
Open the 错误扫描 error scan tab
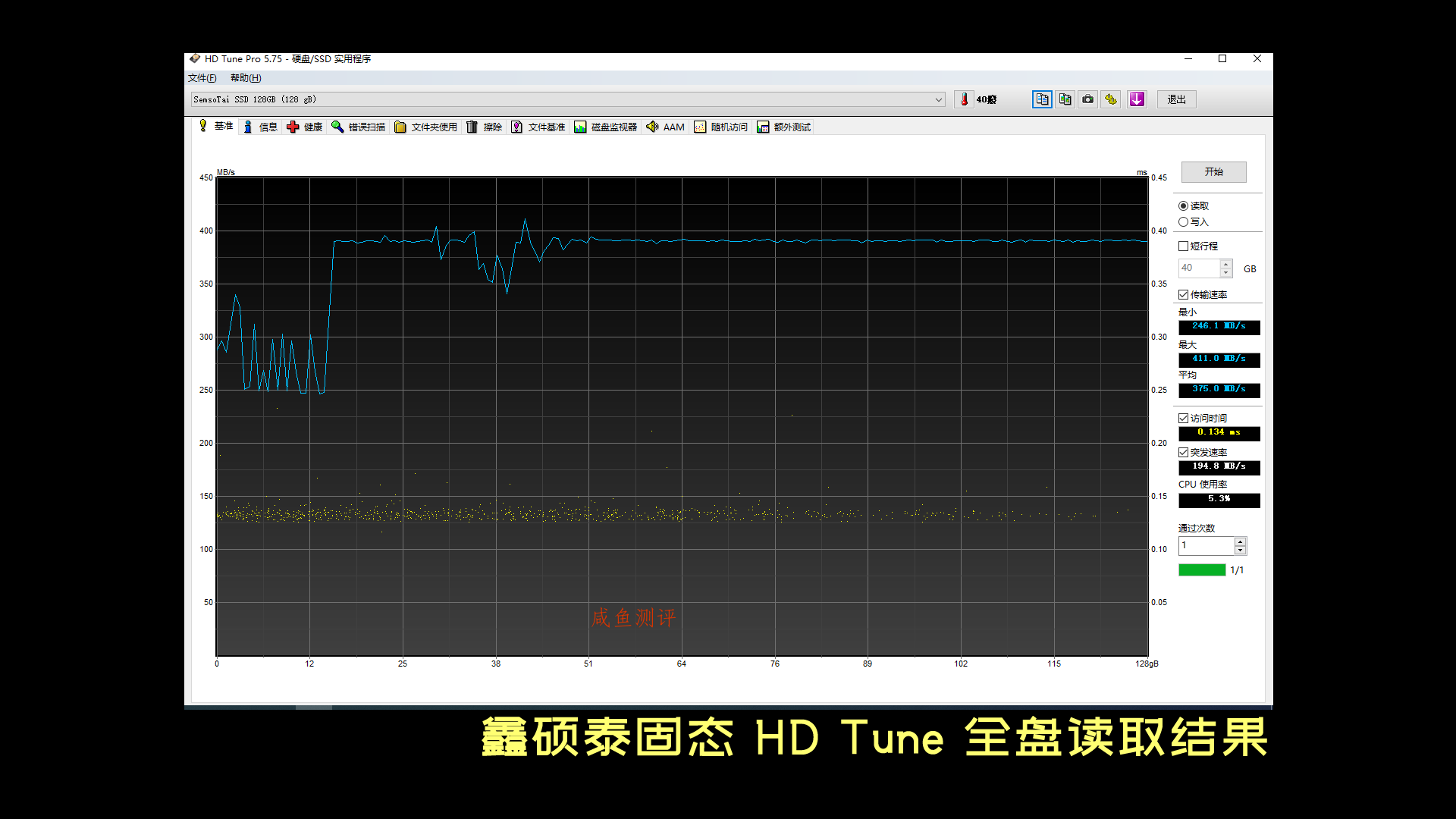359,127
